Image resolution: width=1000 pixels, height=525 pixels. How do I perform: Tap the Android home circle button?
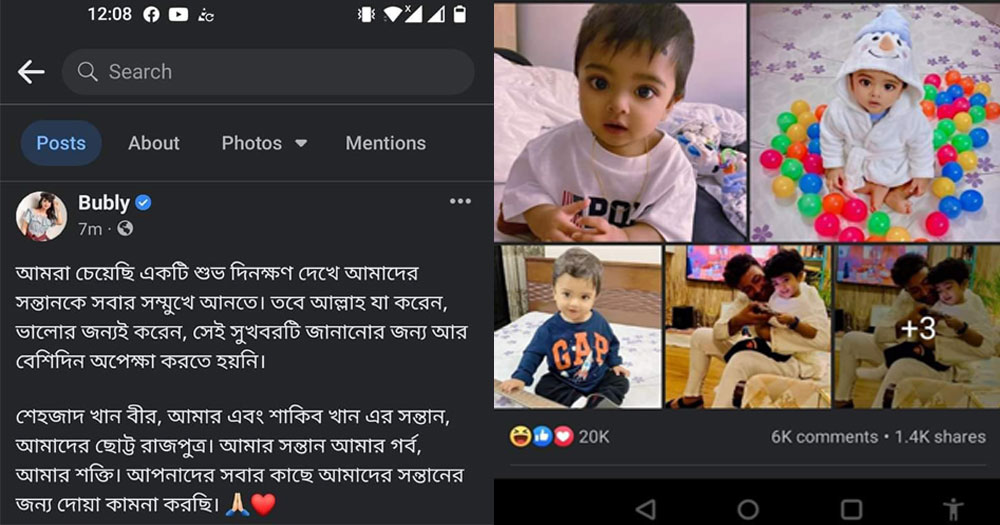click(747, 509)
